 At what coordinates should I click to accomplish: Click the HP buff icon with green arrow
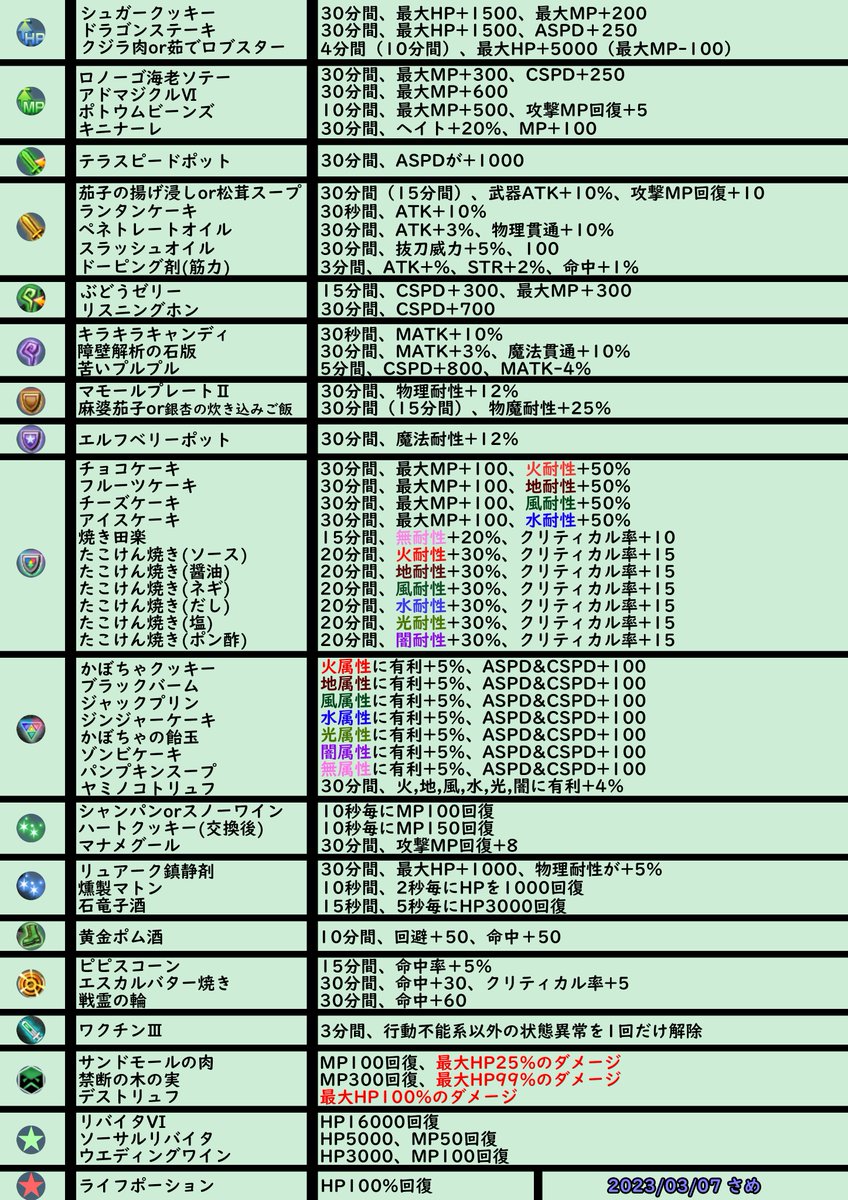click(x=31, y=30)
